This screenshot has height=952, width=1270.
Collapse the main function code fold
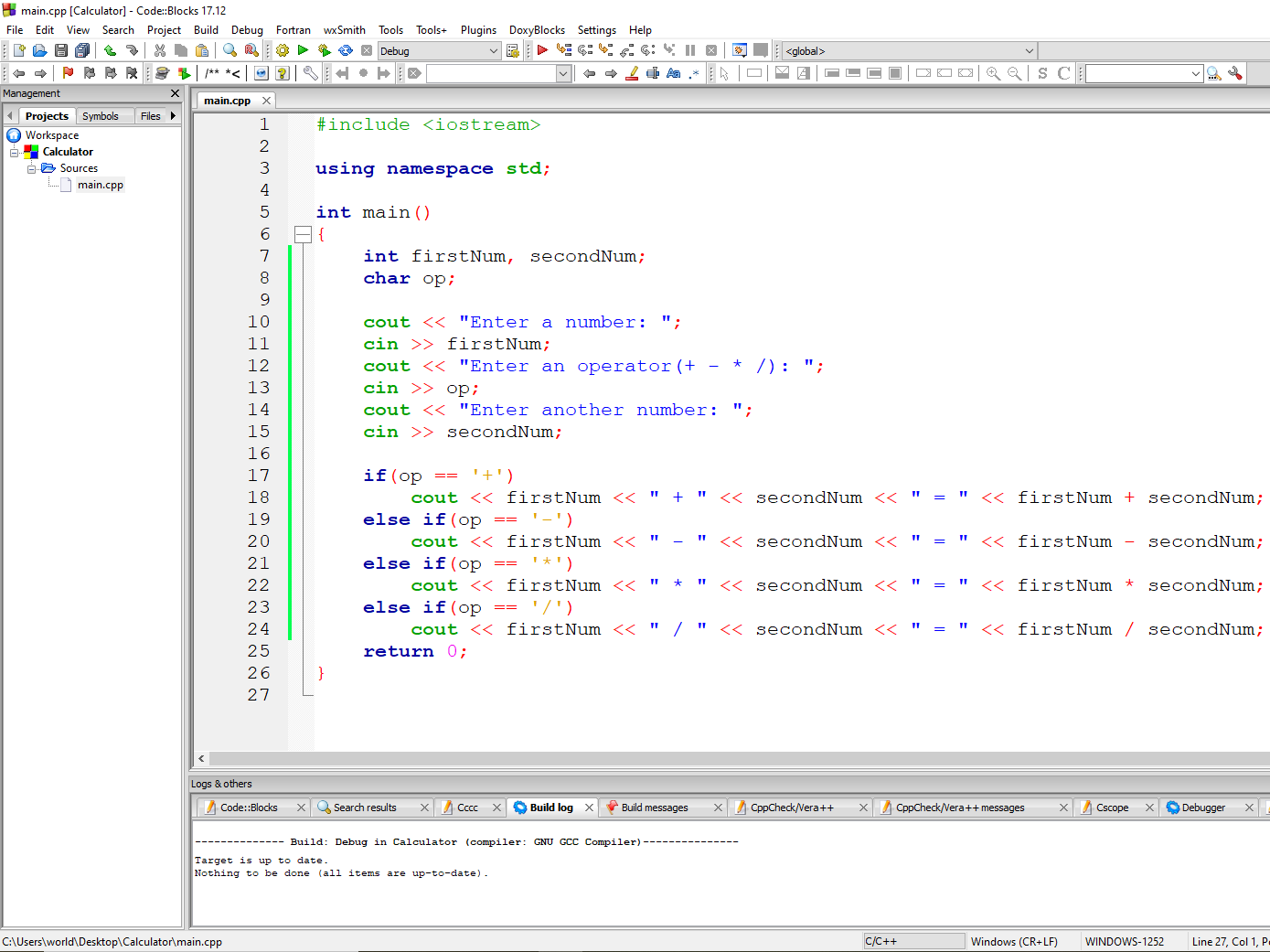click(x=304, y=235)
